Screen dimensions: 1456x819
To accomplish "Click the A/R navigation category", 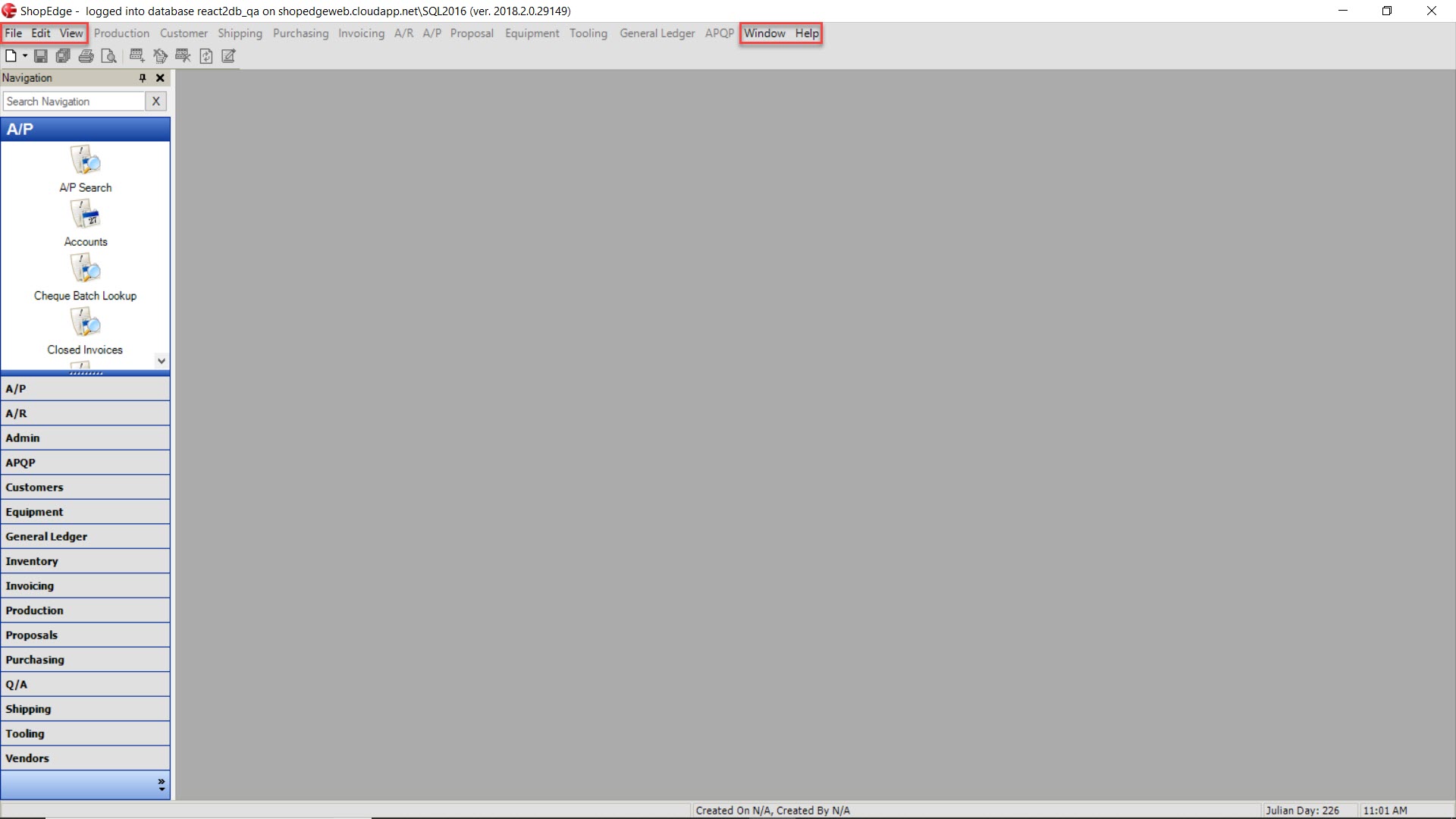I will point(85,413).
